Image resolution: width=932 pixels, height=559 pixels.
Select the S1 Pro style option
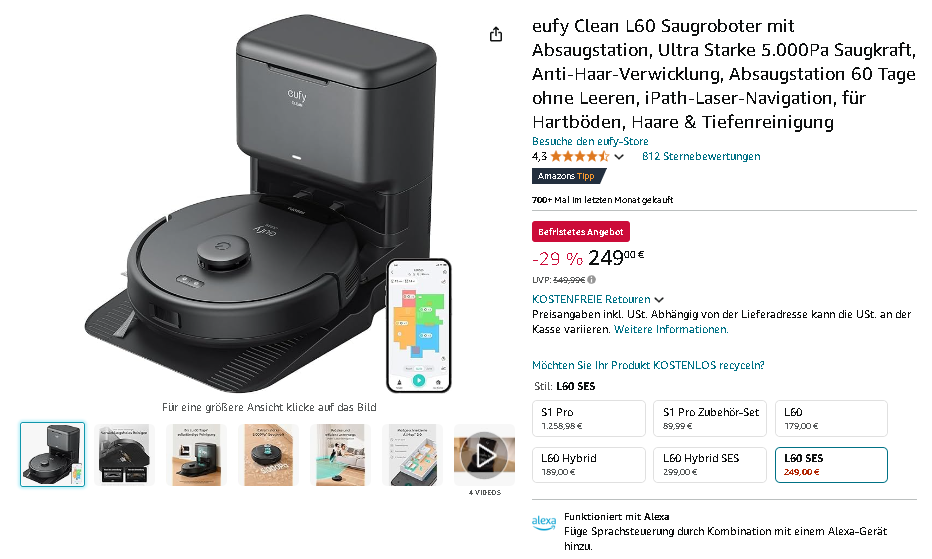(x=588, y=419)
